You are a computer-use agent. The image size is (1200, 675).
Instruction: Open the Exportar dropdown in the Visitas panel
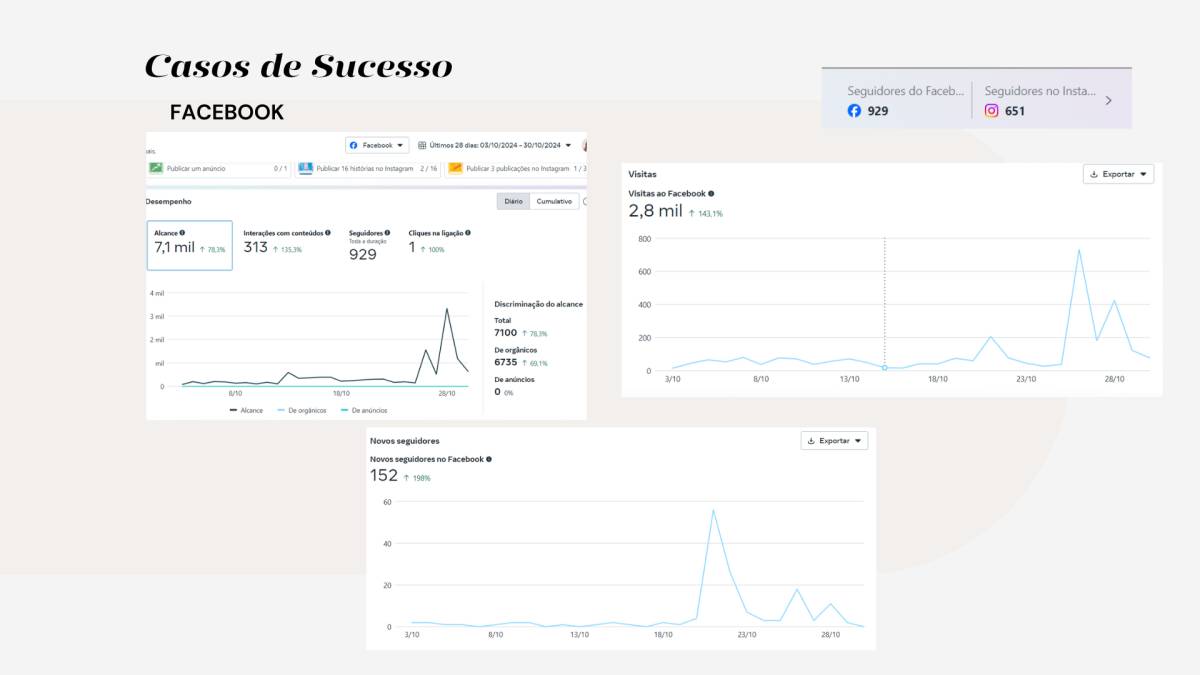1118,174
